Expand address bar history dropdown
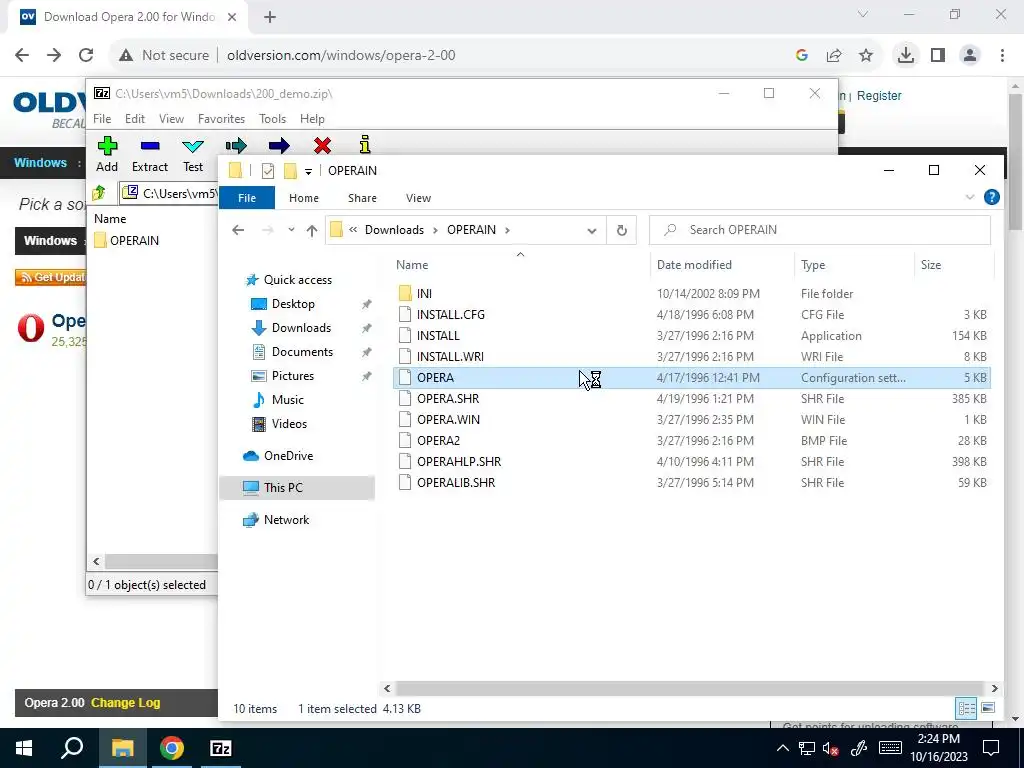This screenshot has height=768, width=1024. pos(592,230)
